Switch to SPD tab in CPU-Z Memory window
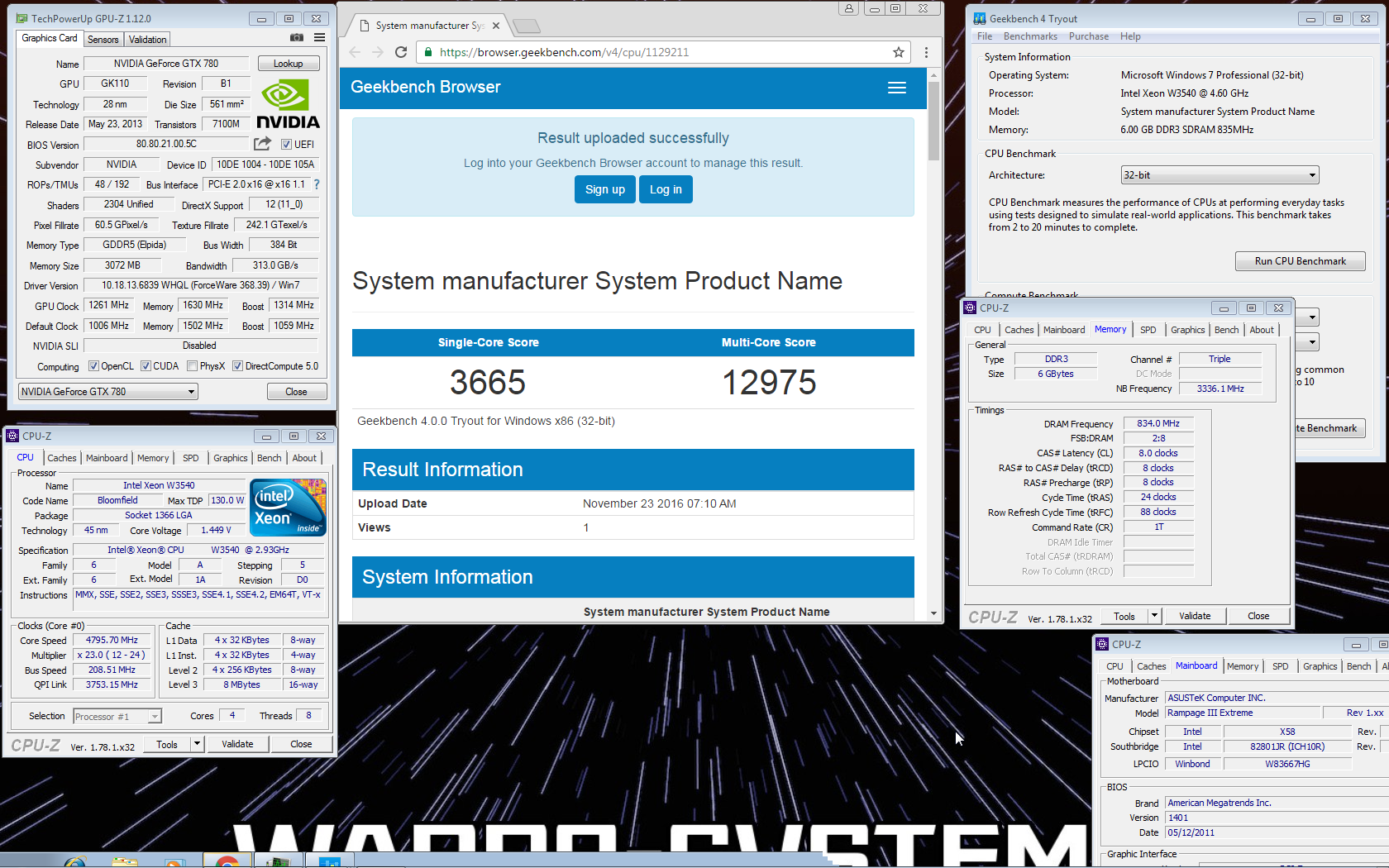 click(x=1148, y=330)
